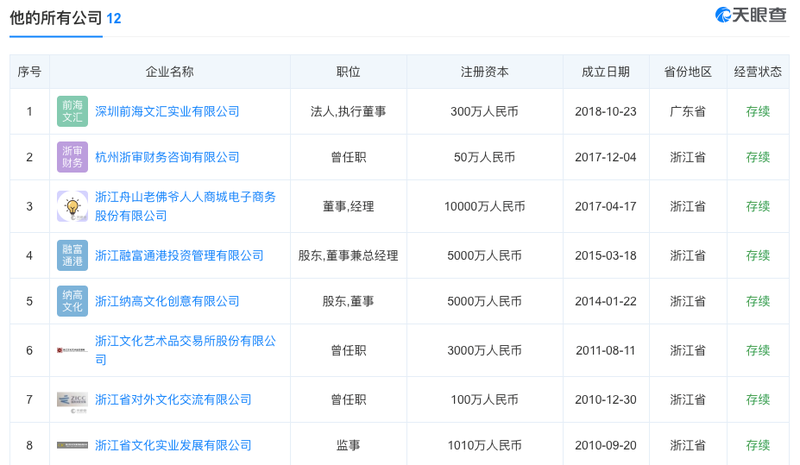This screenshot has height=465, width=800.
Task: Click the lightbulb logo of 老佛爷人人商城
Action: click(x=72, y=206)
